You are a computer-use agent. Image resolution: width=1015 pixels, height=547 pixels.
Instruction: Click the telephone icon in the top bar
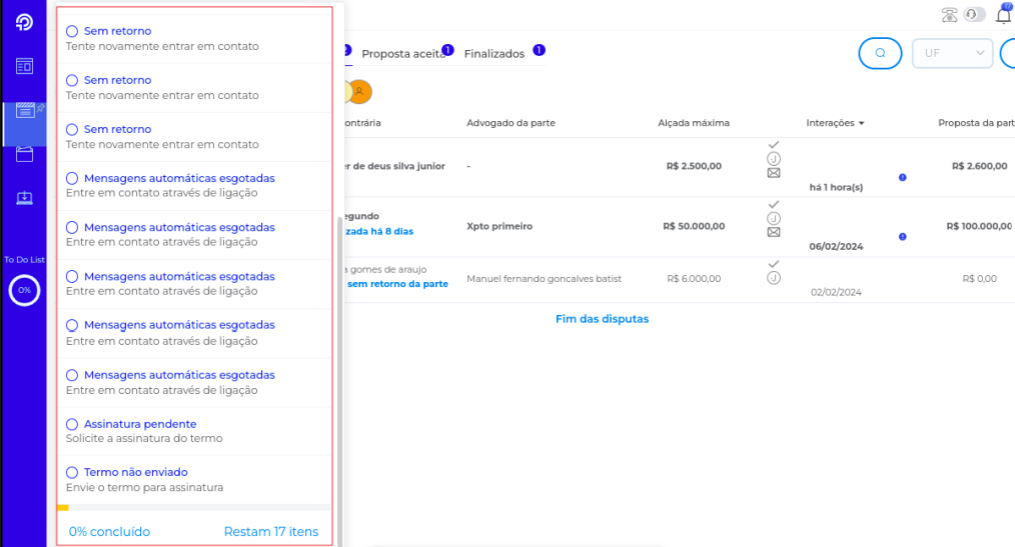pos(949,15)
